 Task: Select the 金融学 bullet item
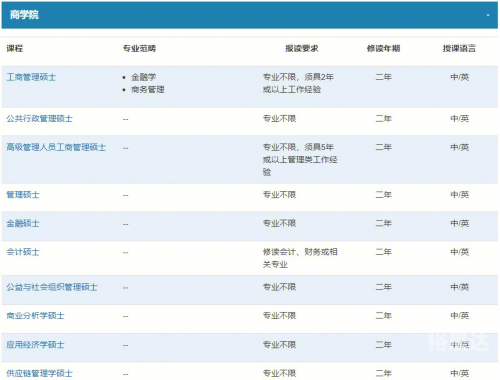(x=144, y=77)
